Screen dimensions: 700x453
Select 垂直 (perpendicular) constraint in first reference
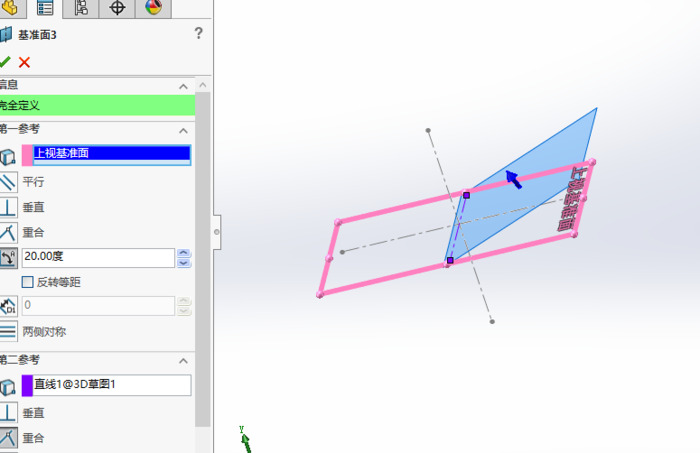(x=8, y=207)
